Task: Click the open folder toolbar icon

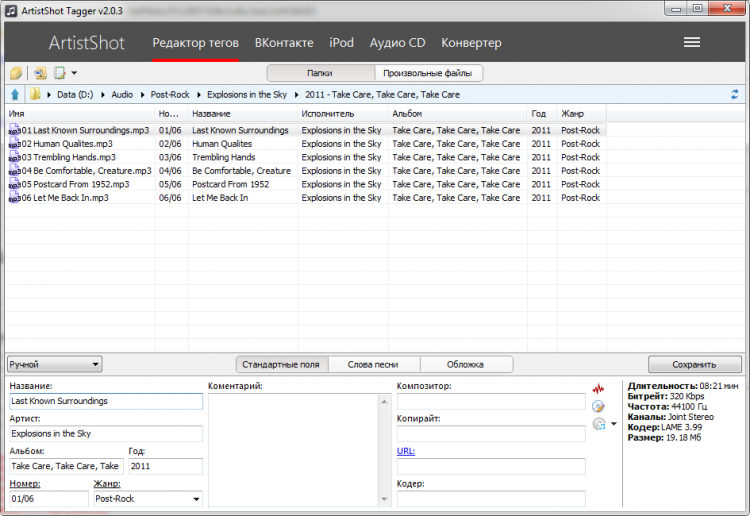Action: [x=16, y=73]
